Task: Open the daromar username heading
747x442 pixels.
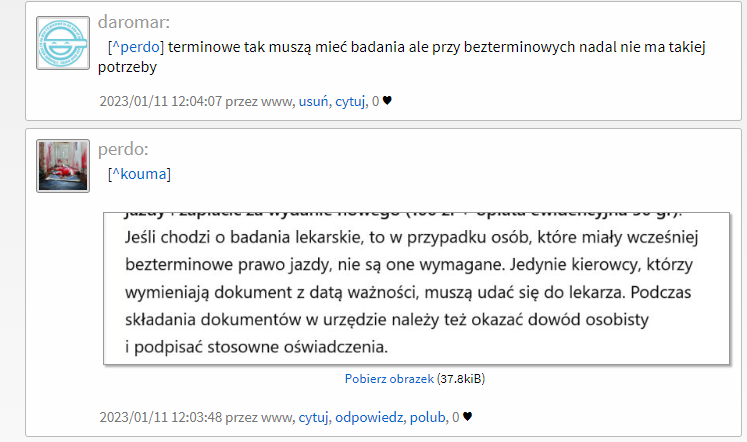Action: point(133,22)
